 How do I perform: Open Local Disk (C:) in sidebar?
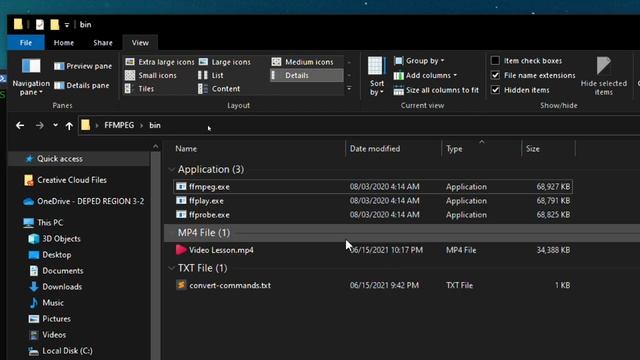click(60, 351)
